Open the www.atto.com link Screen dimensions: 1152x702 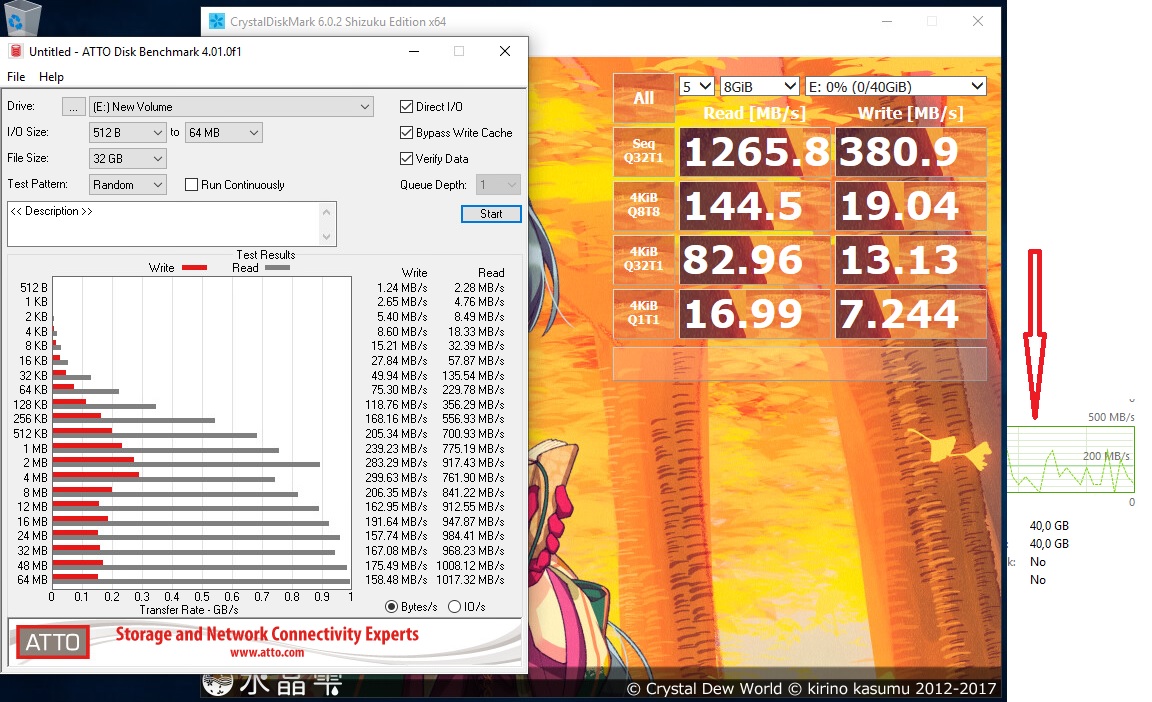click(x=267, y=653)
